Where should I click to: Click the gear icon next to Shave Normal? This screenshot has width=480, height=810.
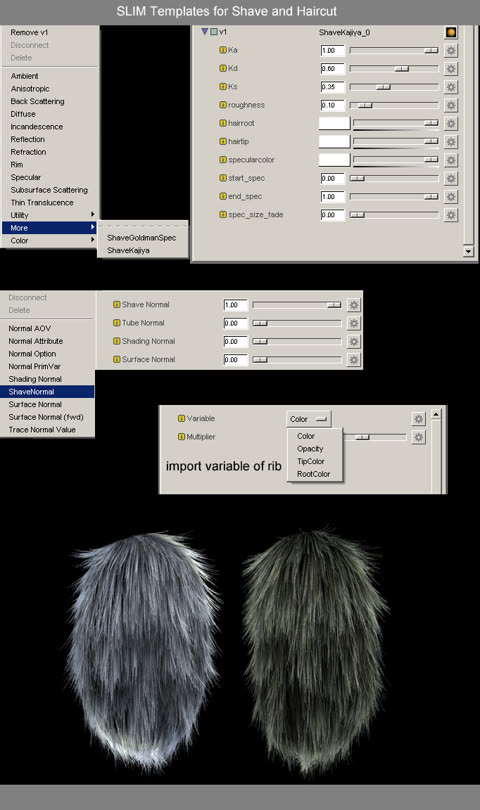click(353, 305)
